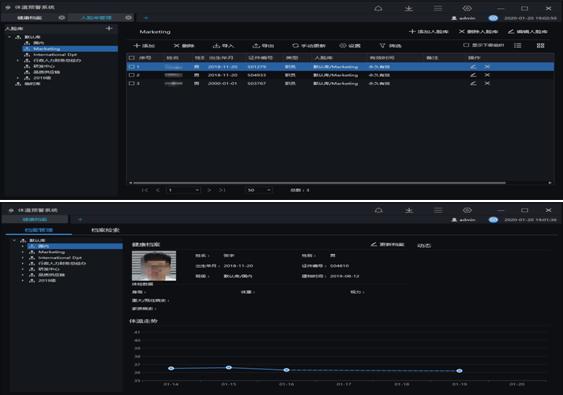Click manual refresh icon in toolbar
Viewport: 563px width, 395px height.
[x=295, y=46]
